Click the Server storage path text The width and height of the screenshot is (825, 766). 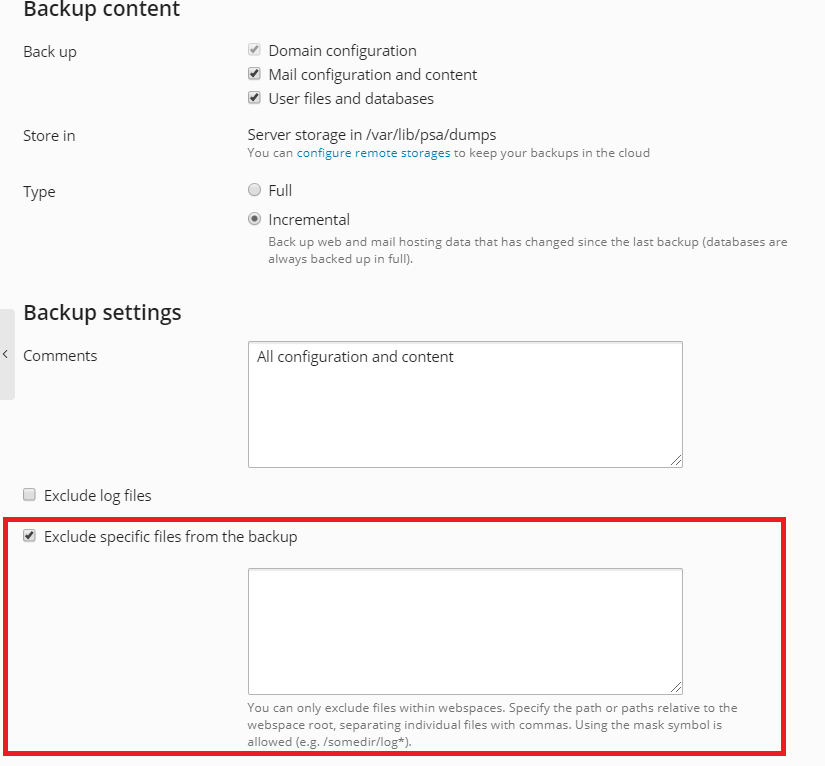(x=372, y=134)
